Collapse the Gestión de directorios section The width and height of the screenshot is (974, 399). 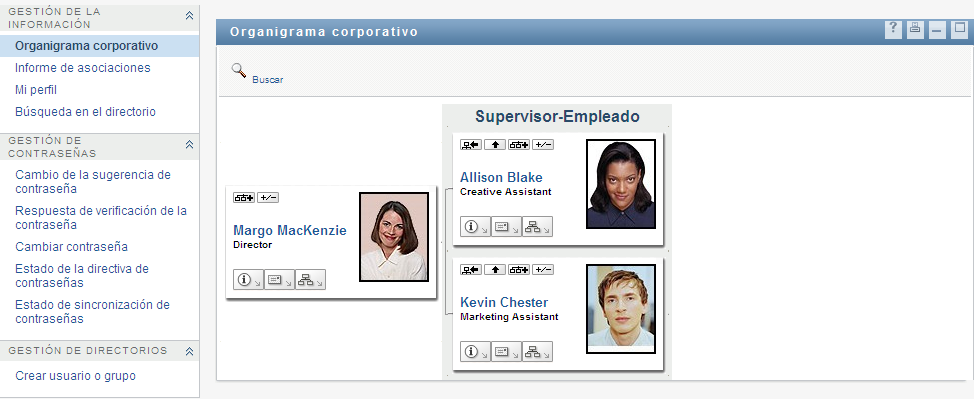(x=189, y=351)
